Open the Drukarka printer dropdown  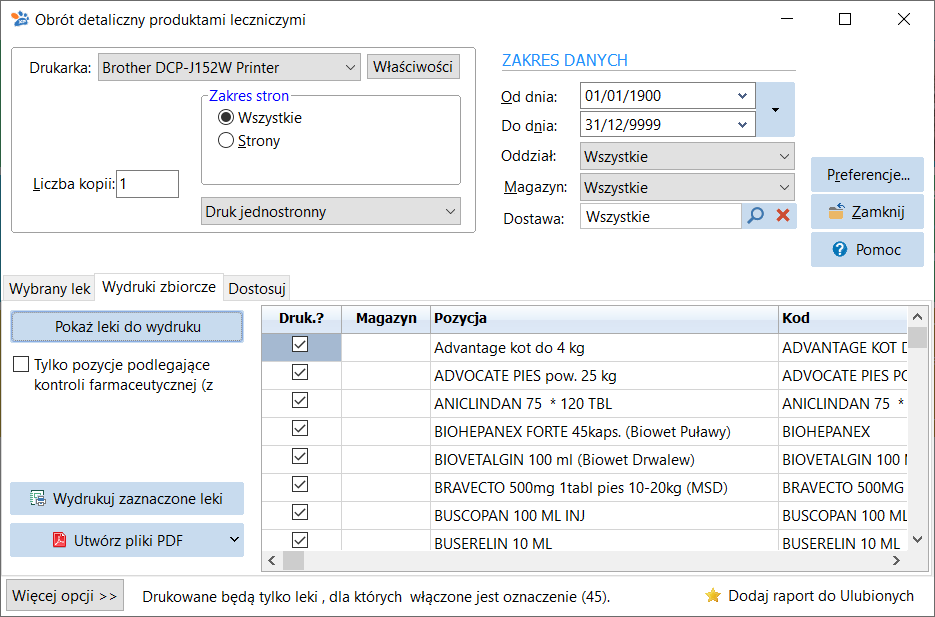[x=350, y=67]
